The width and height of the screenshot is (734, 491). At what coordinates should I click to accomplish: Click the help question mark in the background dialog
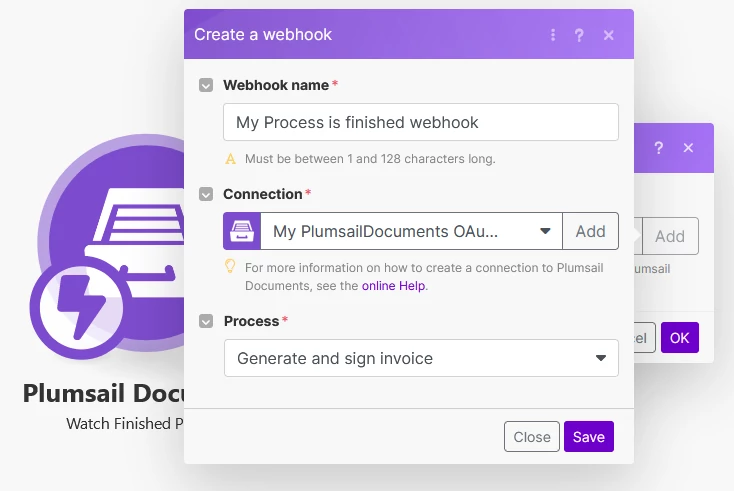[659, 148]
